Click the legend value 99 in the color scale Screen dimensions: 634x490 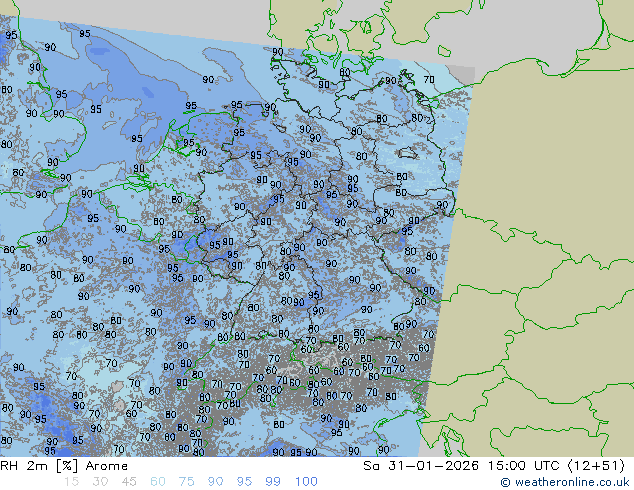(x=273, y=482)
